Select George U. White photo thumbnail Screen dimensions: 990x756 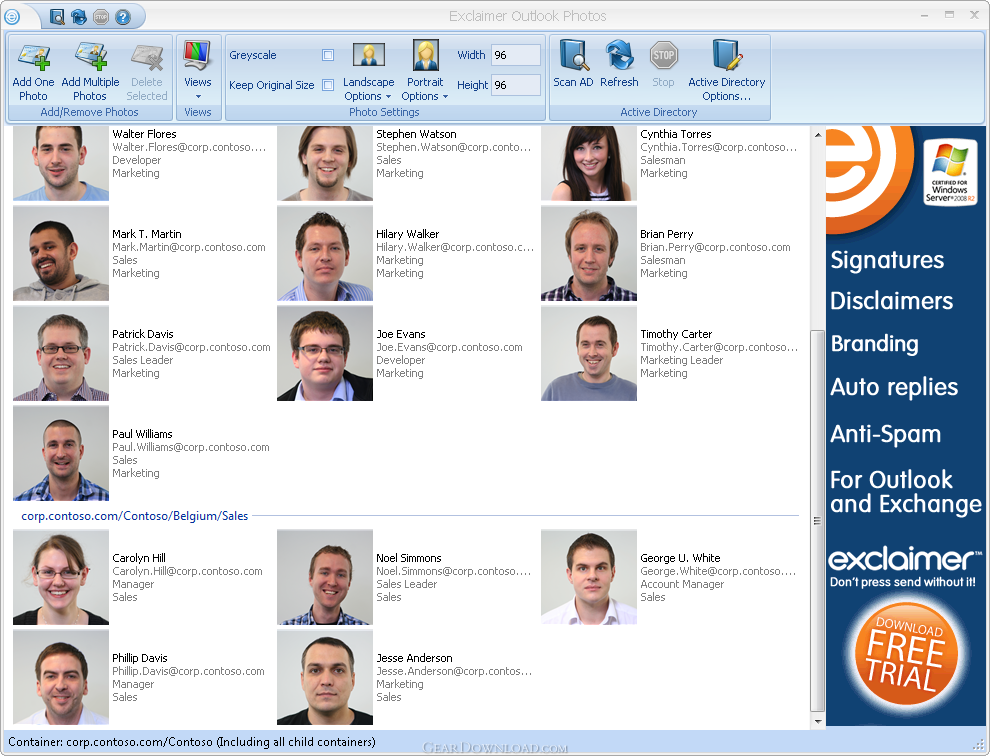tap(588, 577)
